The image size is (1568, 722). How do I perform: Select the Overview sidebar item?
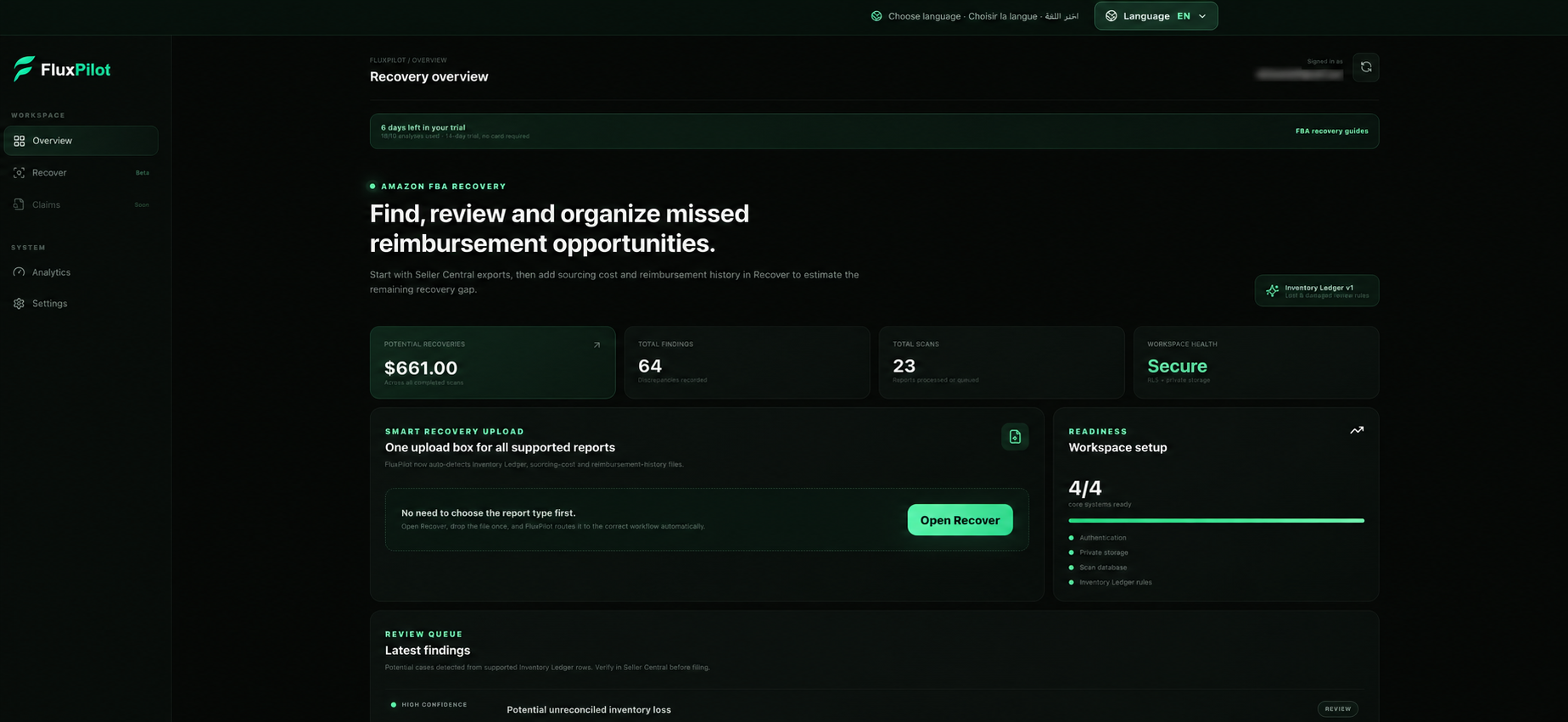point(81,141)
